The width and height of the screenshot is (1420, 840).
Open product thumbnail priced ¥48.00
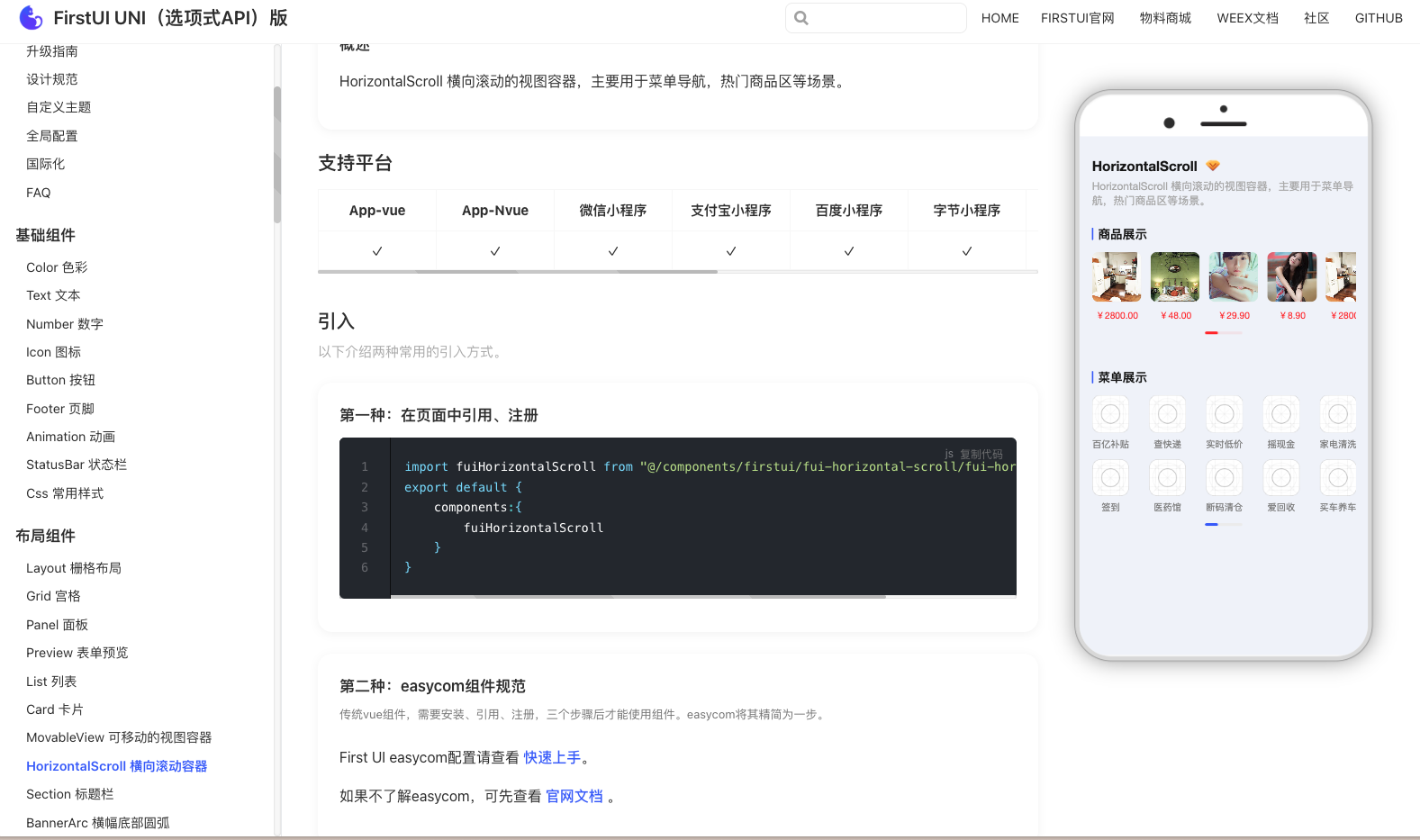pyautogui.click(x=1175, y=276)
